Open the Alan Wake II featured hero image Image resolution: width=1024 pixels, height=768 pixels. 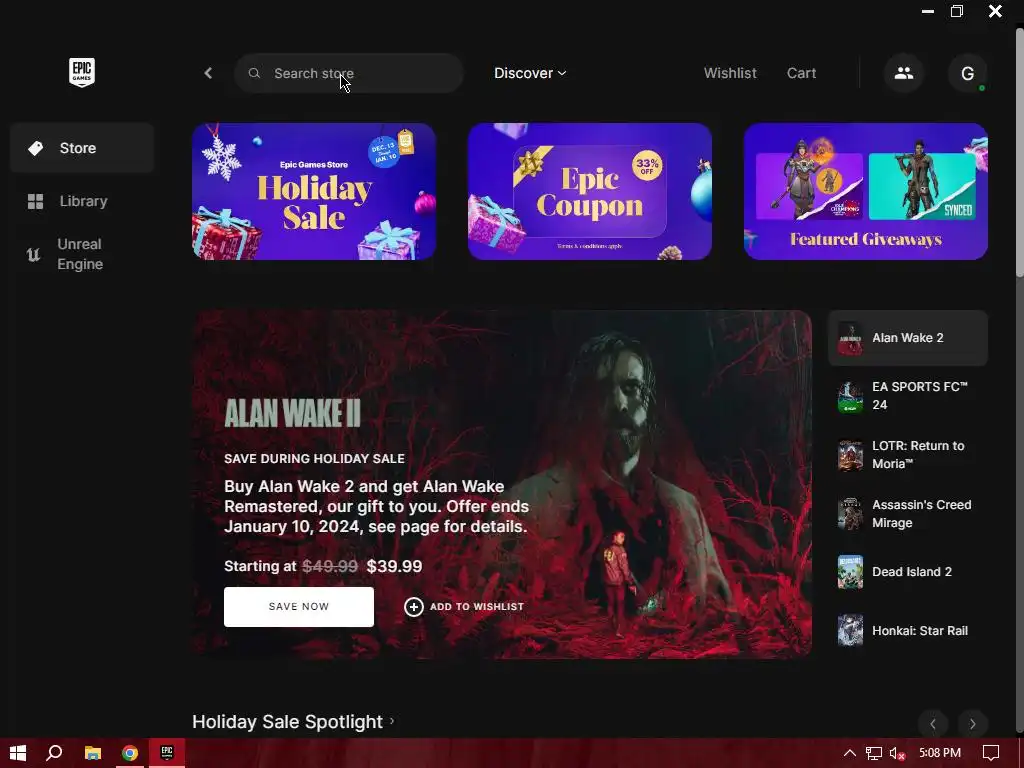[502, 485]
